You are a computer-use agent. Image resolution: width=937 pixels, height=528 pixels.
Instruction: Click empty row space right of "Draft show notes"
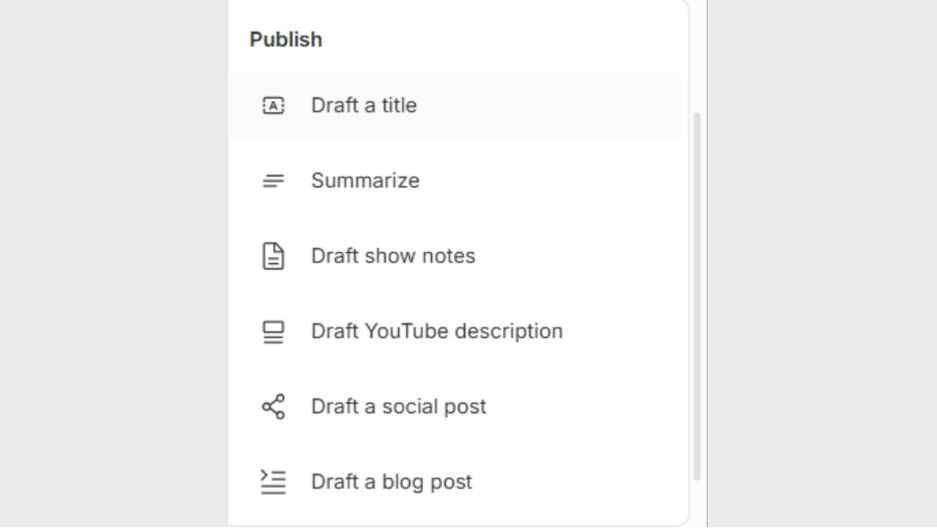(580, 256)
